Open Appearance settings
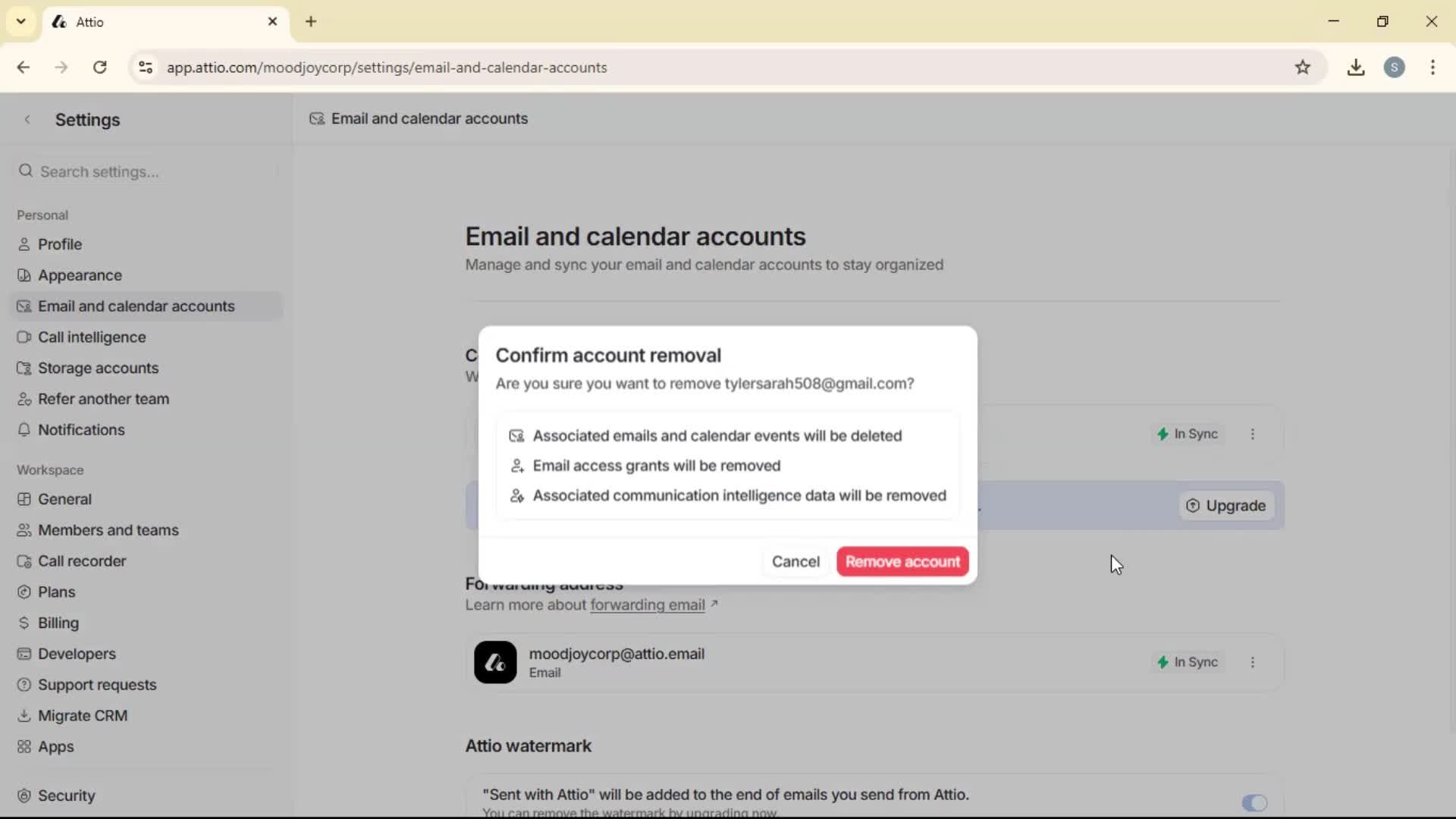Viewport: 1456px width, 819px height. tap(77, 275)
